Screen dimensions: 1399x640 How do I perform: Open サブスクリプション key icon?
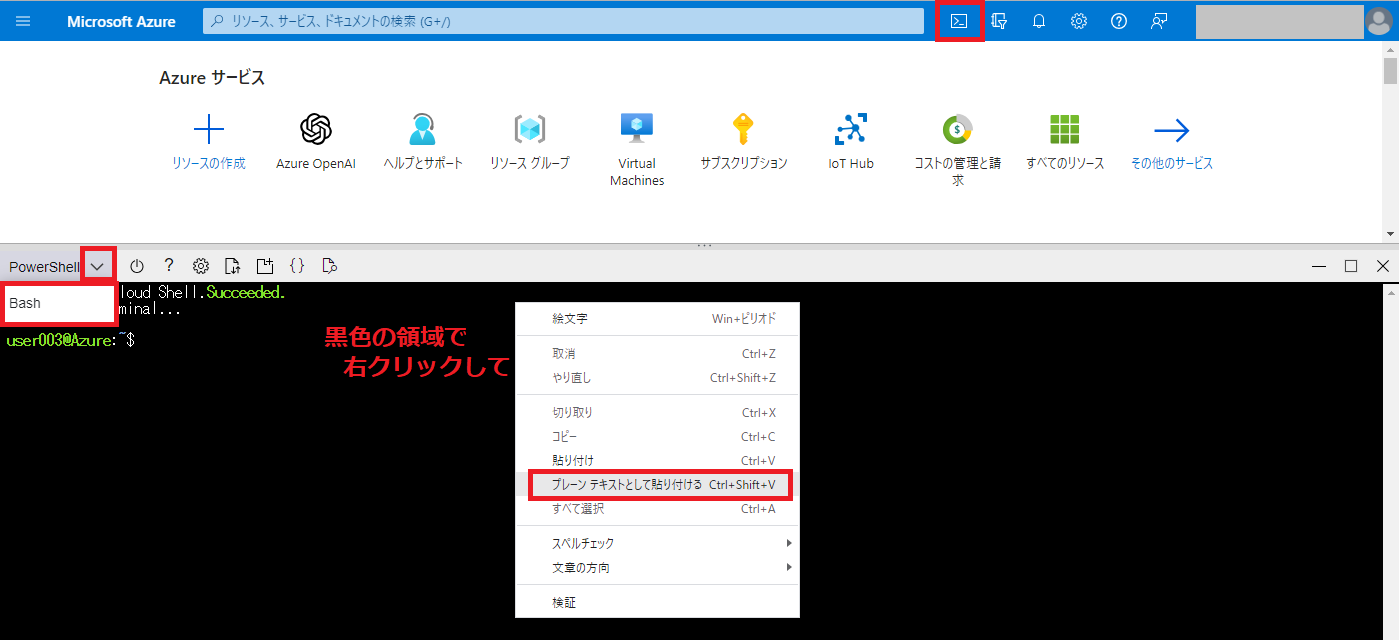tap(743, 130)
